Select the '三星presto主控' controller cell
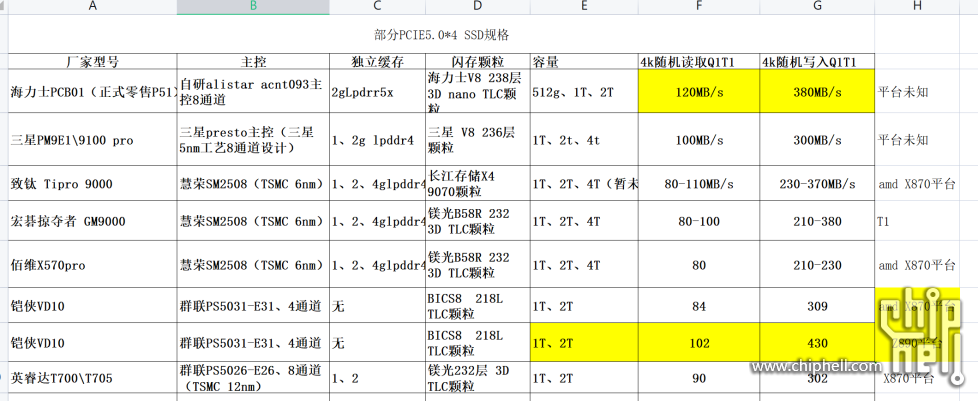 click(253, 139)
